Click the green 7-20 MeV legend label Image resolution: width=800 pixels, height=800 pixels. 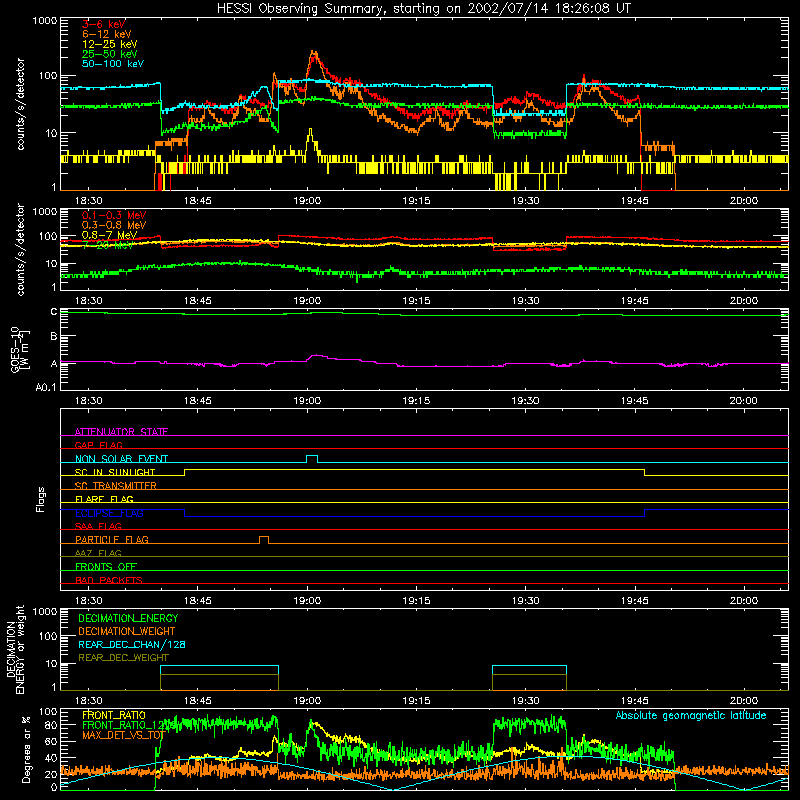pyautogui.click(x=108, y=245)
